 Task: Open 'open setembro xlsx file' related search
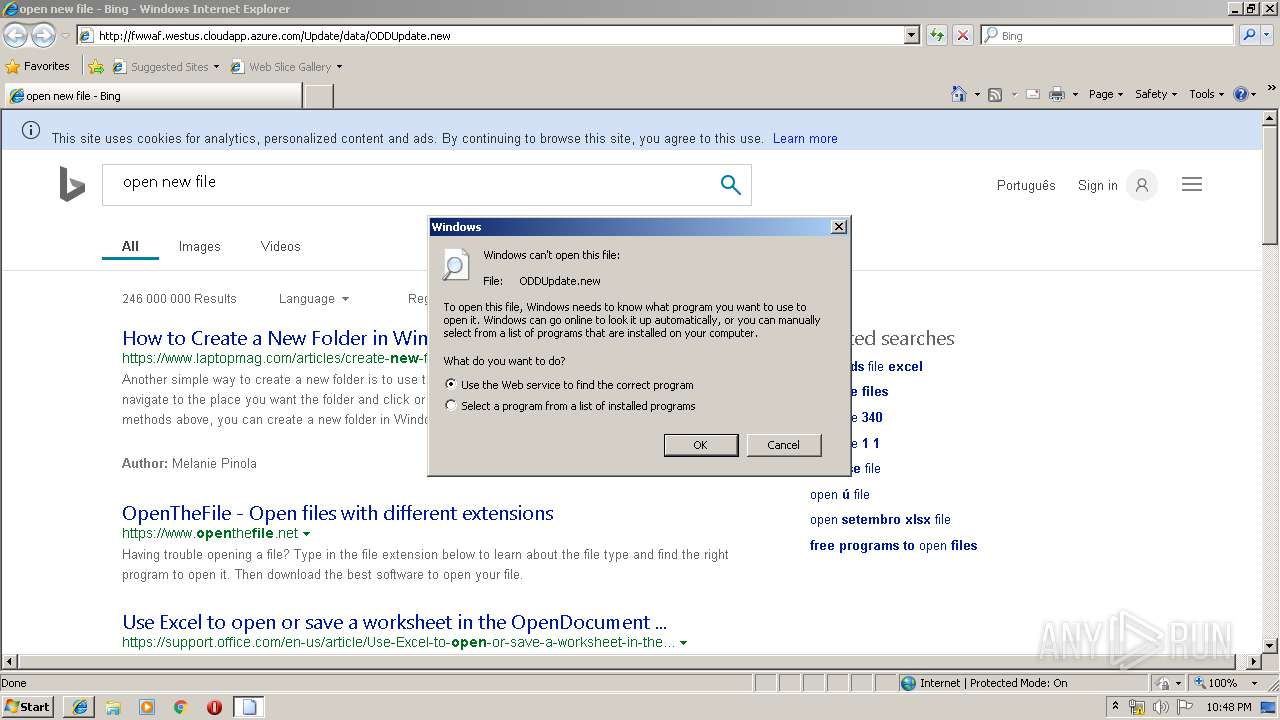(x=880, y=520)
